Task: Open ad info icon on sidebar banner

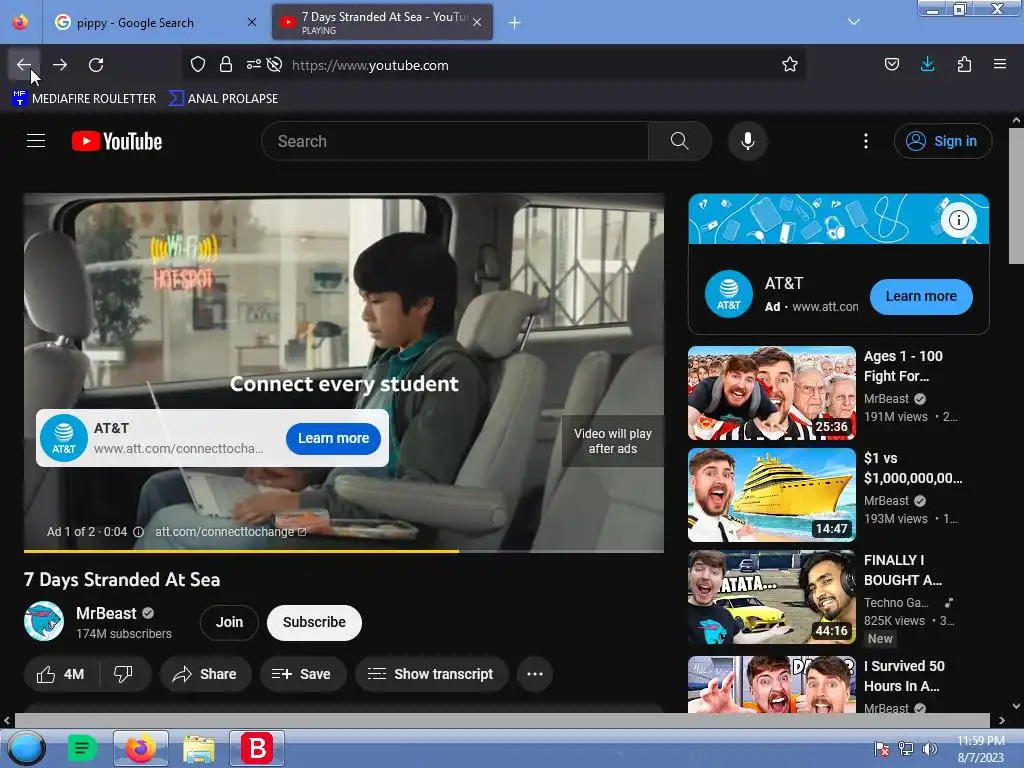Action: [958, 220]
